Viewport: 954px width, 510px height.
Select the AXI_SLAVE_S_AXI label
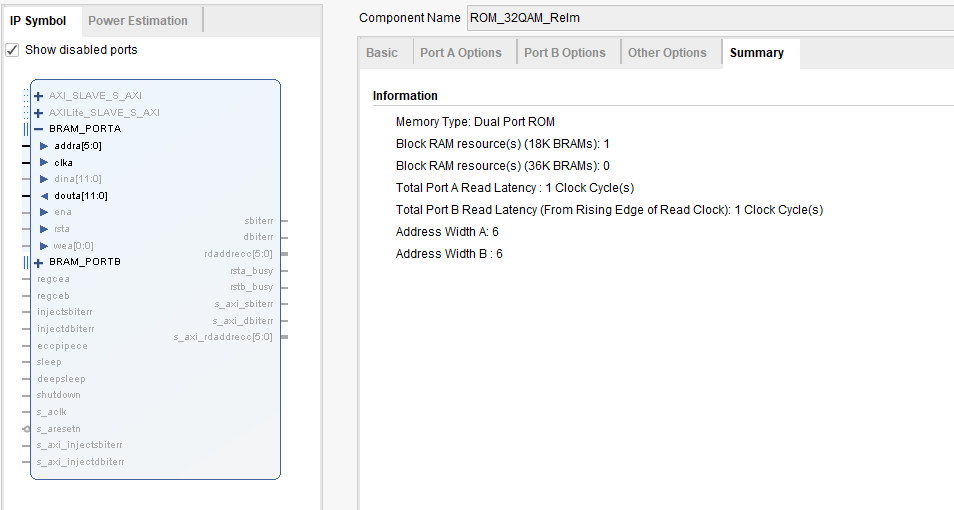click(x=96, y=96)
